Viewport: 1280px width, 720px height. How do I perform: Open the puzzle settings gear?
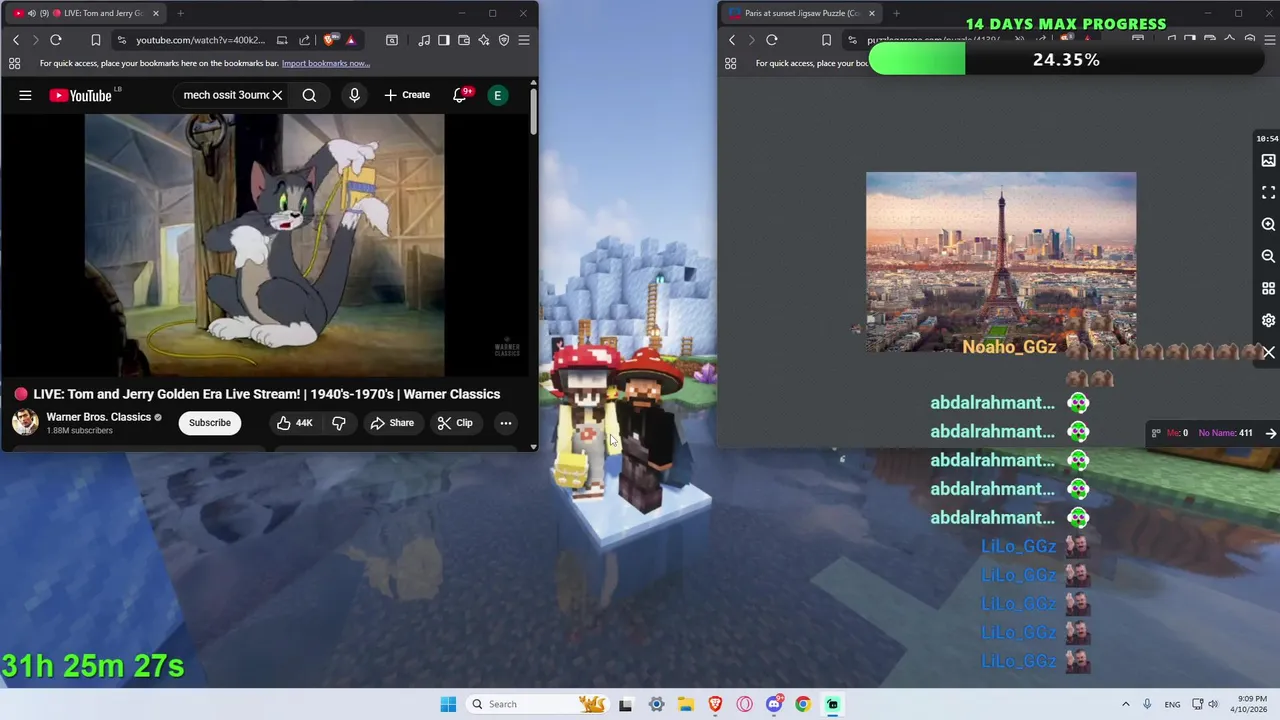pyautogui.click(x=1268, y=321)
